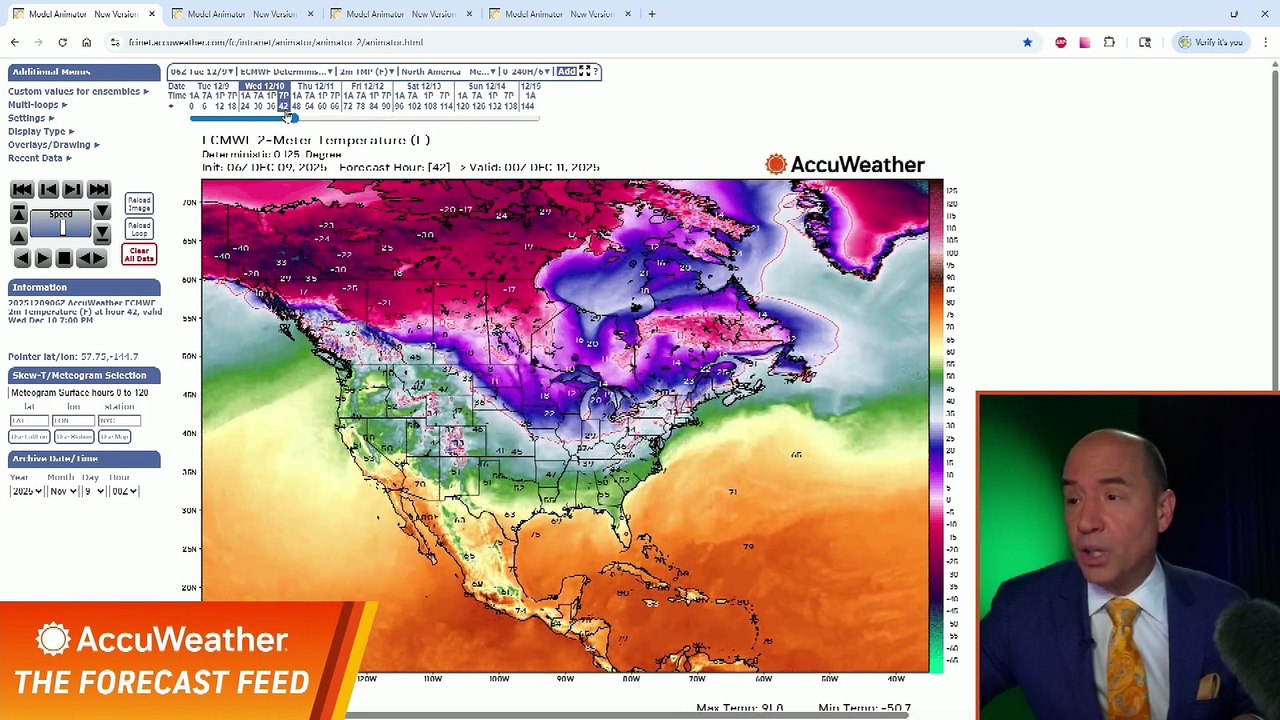Open the ECMWF Deterministic model dropdown
1280x720 pixels.
point(287,72)
